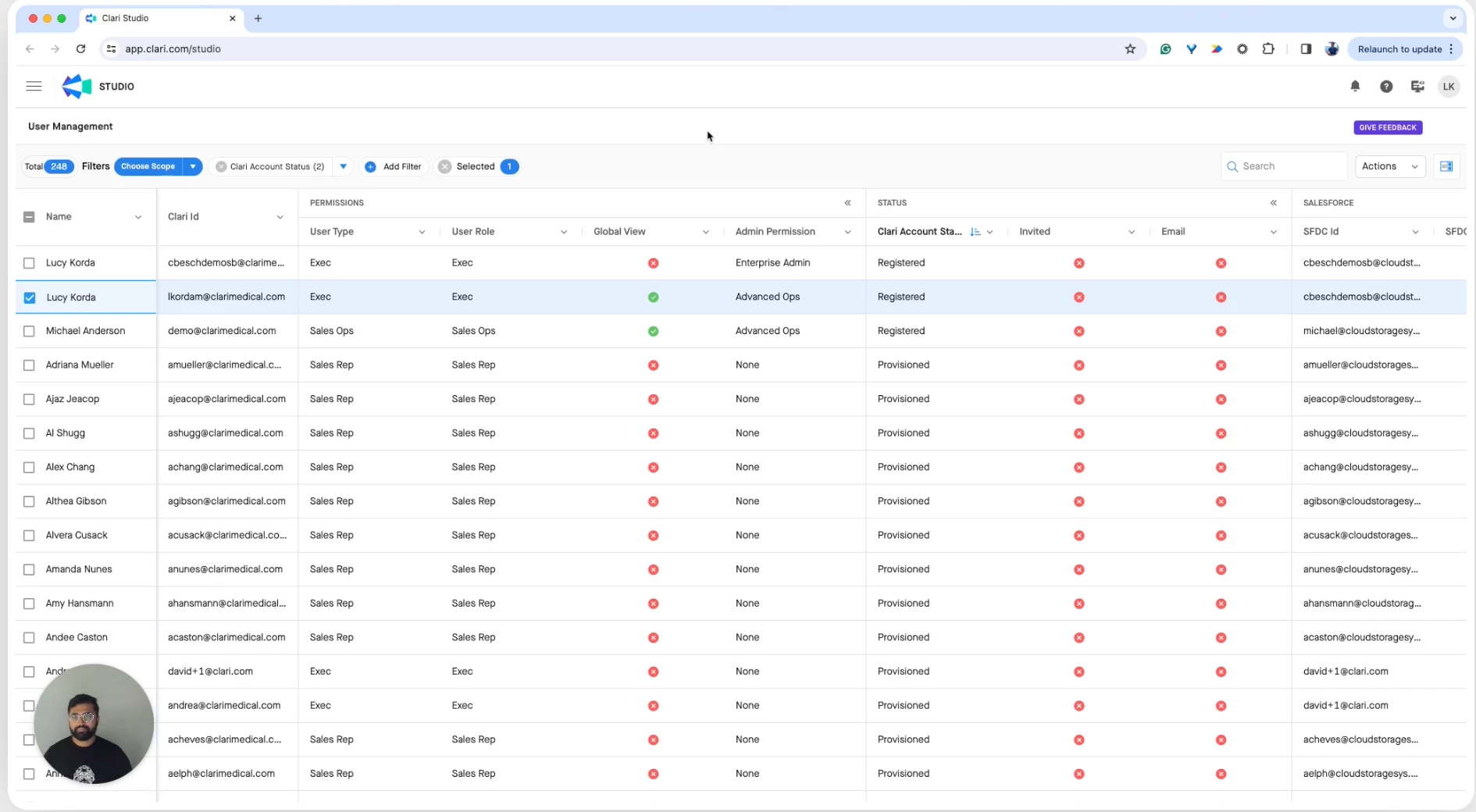Open the Admin Permission column chevron

[847, 232]
